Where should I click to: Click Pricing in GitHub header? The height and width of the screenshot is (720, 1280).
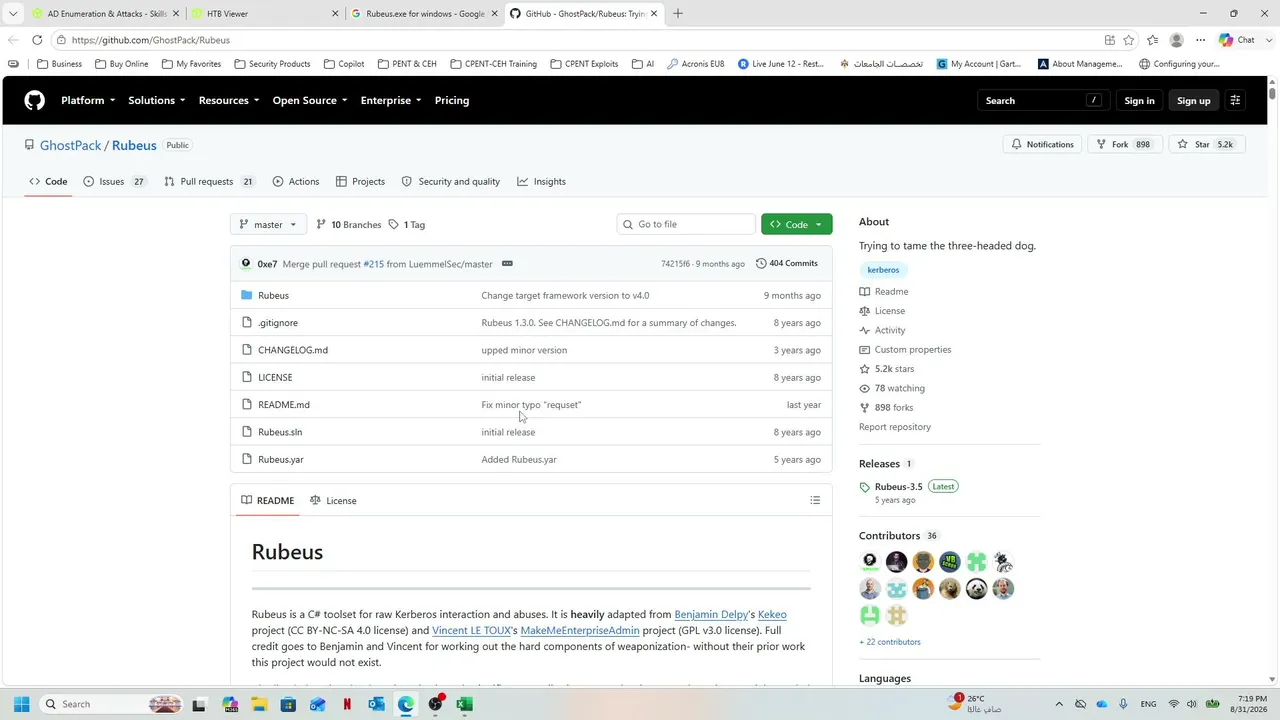tap(452, 100)
